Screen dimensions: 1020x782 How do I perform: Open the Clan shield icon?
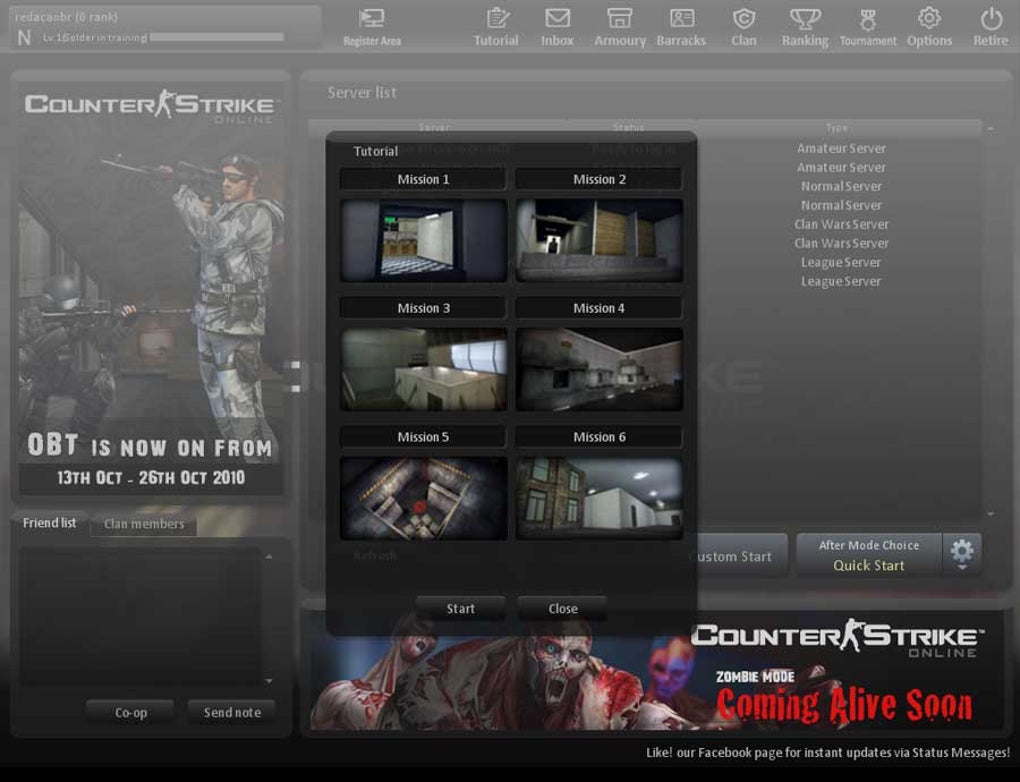[x=743, y=19]
